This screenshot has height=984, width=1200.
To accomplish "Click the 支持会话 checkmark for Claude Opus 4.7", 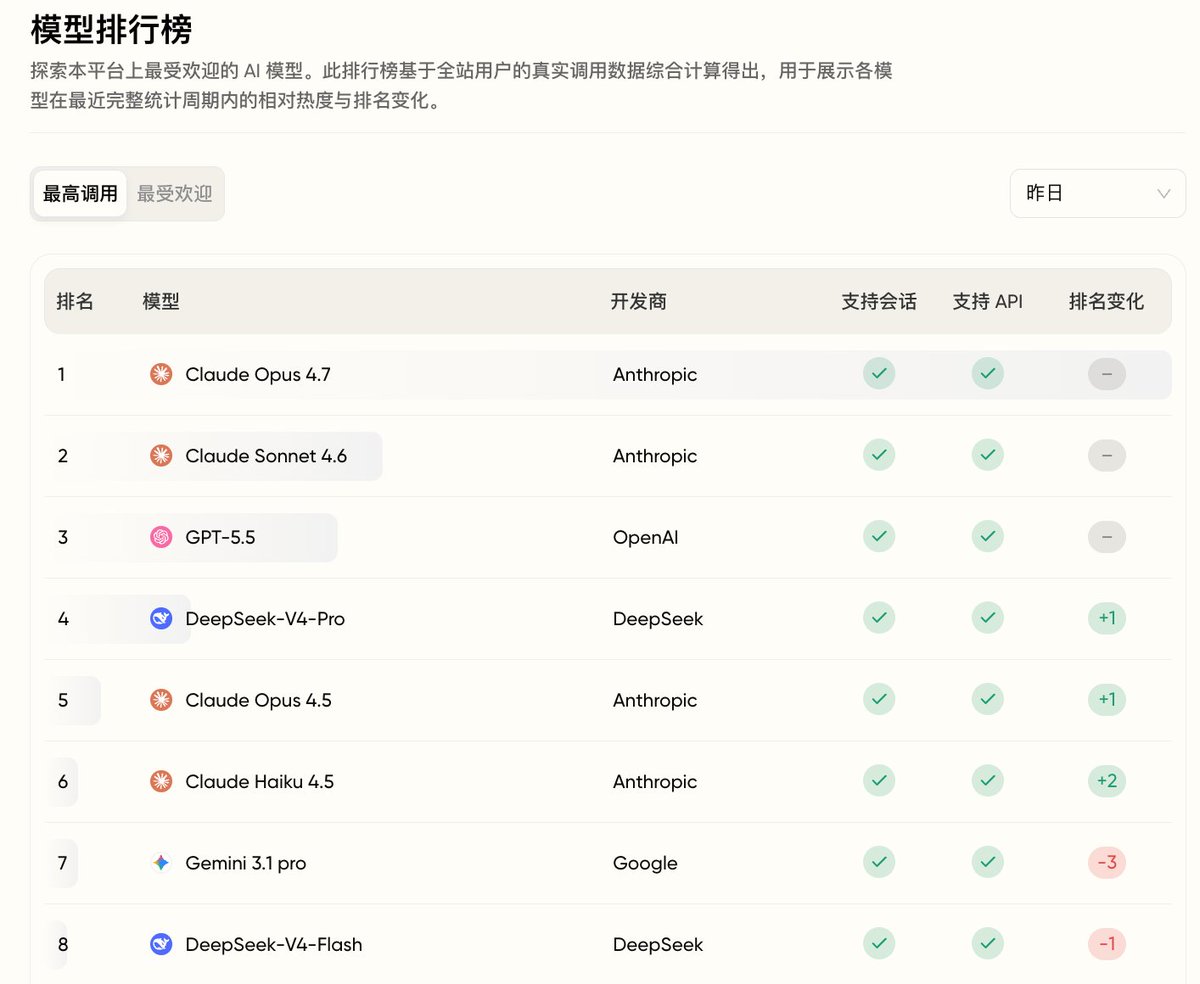I will tap(879, 374).
